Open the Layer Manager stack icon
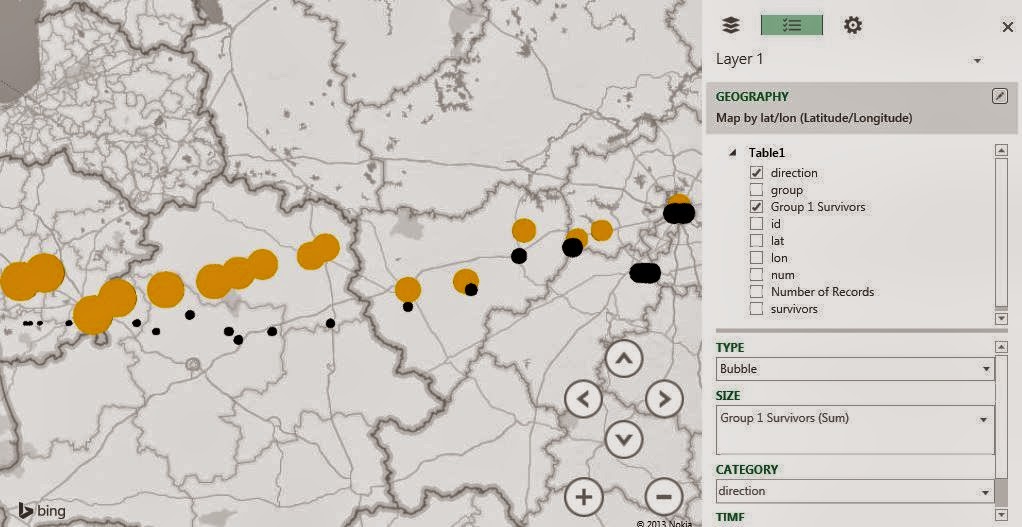1022x527 pixels. coord(731,25)
